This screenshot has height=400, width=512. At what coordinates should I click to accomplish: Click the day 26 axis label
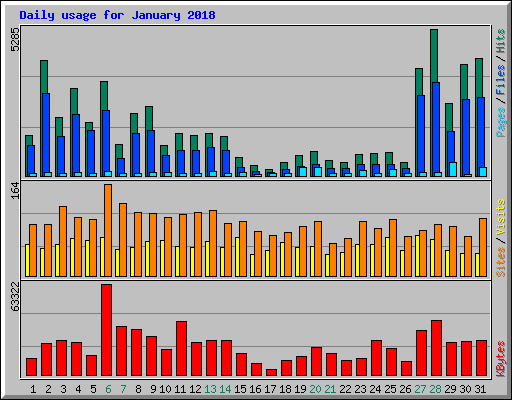coord(405,389)
